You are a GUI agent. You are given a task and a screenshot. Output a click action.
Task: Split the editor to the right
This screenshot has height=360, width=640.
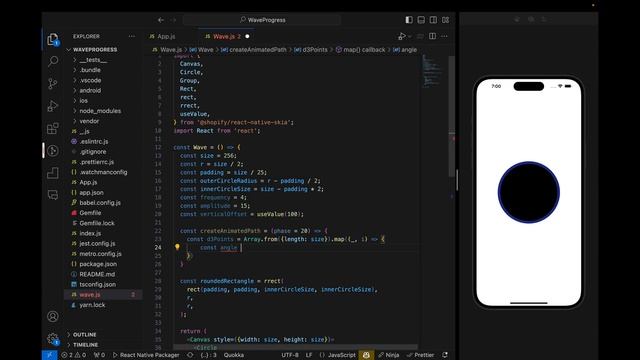[x=432, y=36]
